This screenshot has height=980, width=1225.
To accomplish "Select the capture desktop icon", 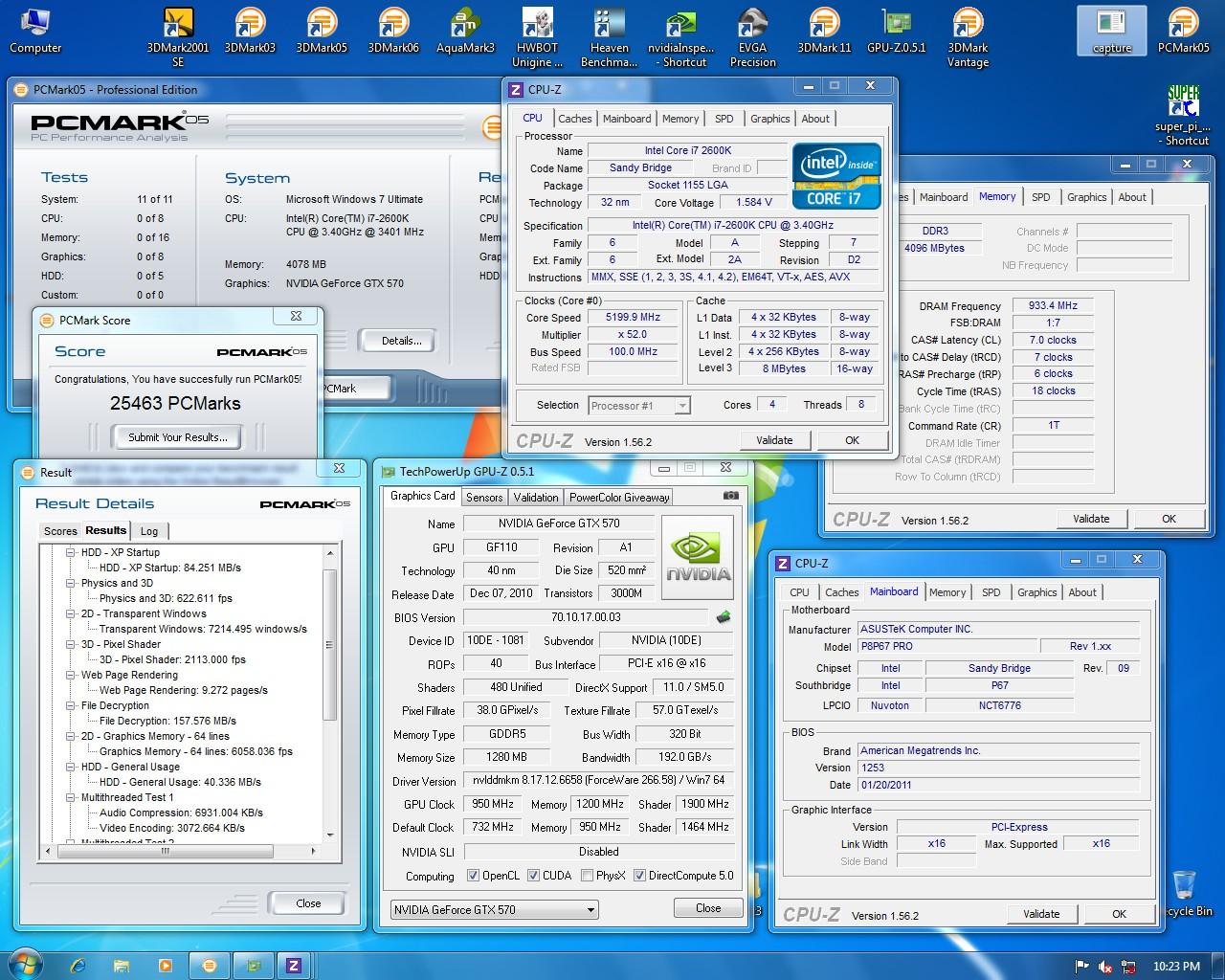I will tap(1111, 31).
